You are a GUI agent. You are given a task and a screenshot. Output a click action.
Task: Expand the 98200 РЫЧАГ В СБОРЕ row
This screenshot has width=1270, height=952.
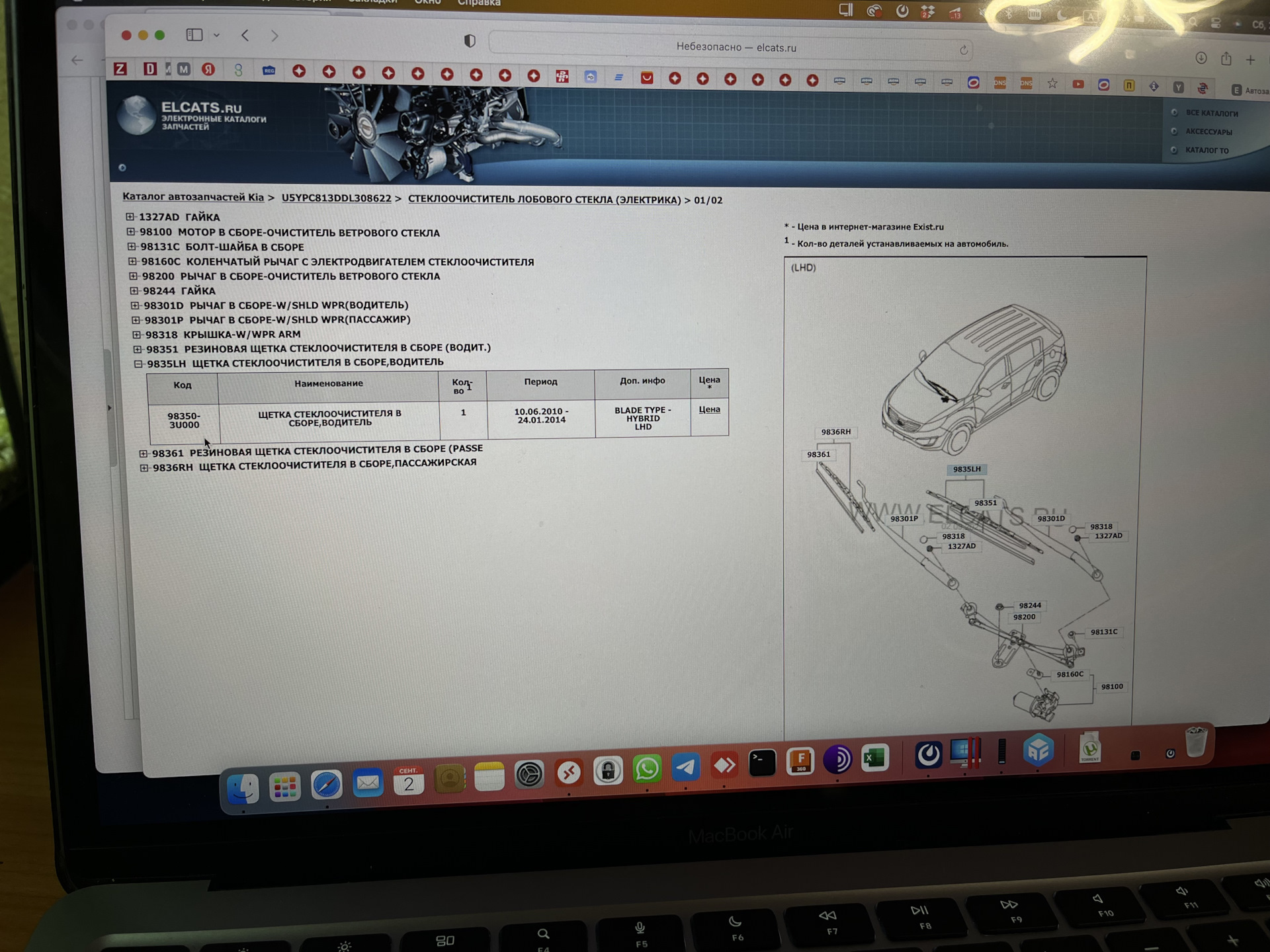134,276
